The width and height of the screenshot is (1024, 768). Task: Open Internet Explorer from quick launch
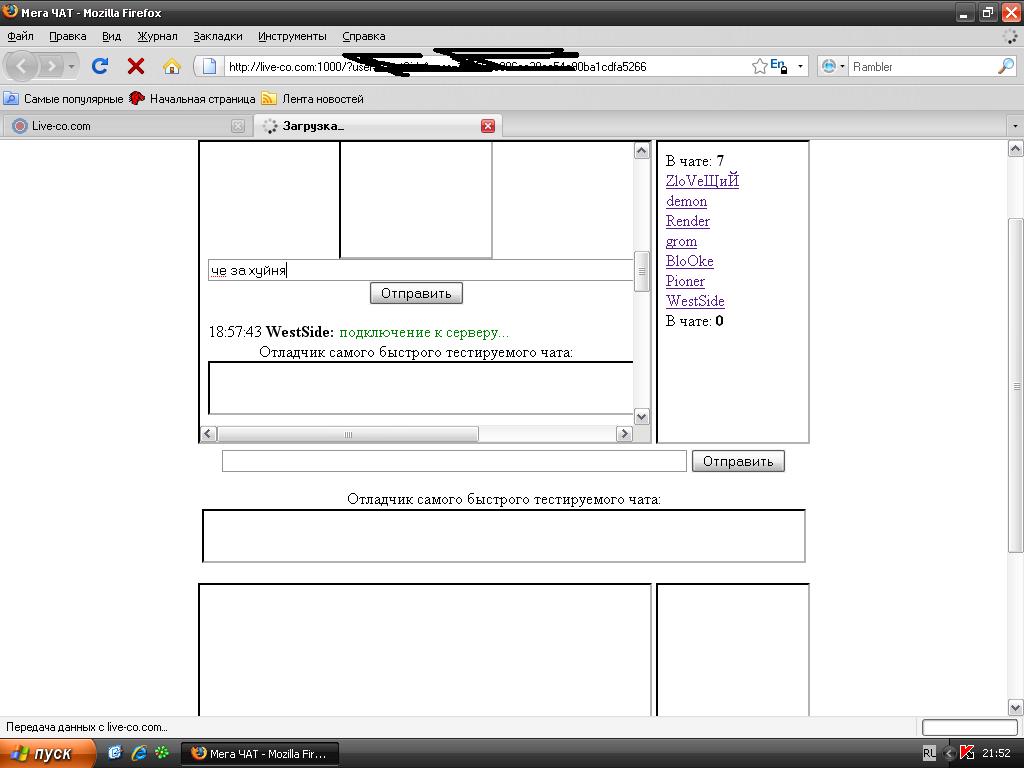pos(138,753)
